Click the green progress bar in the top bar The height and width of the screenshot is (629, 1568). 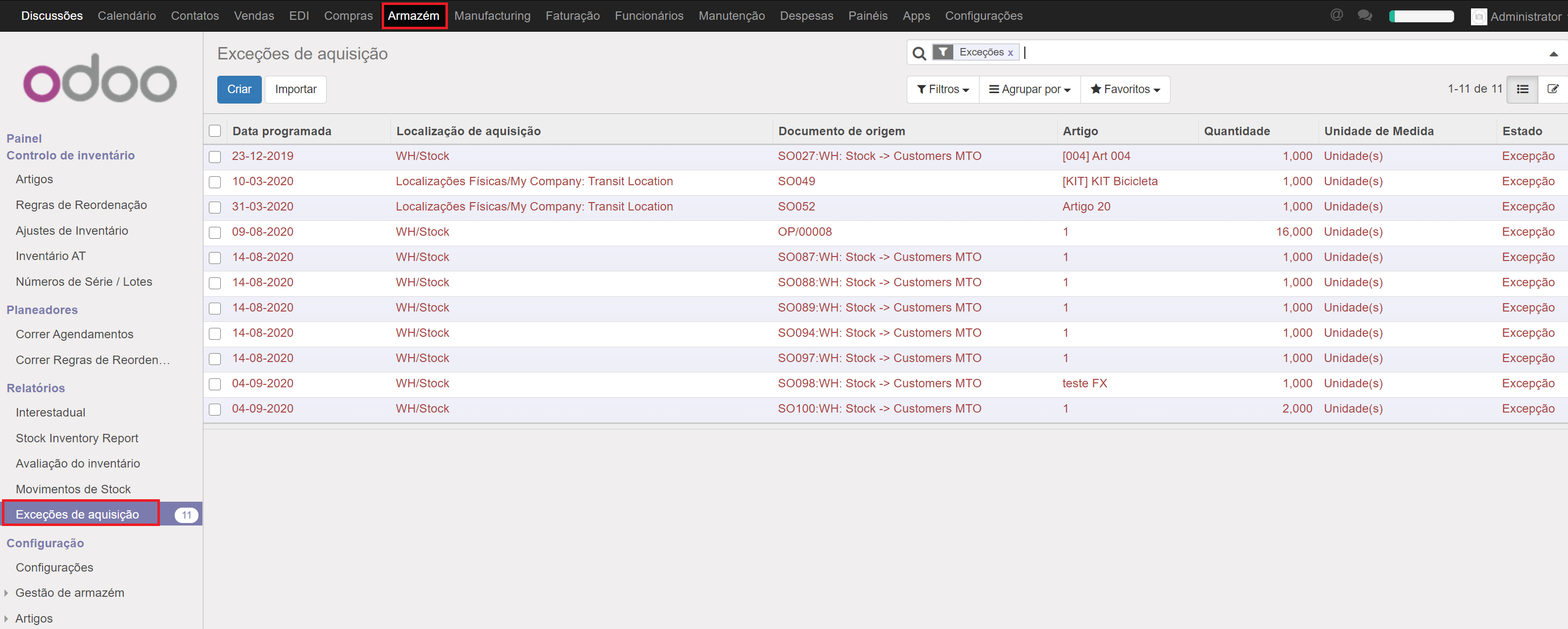[1421, 16]
